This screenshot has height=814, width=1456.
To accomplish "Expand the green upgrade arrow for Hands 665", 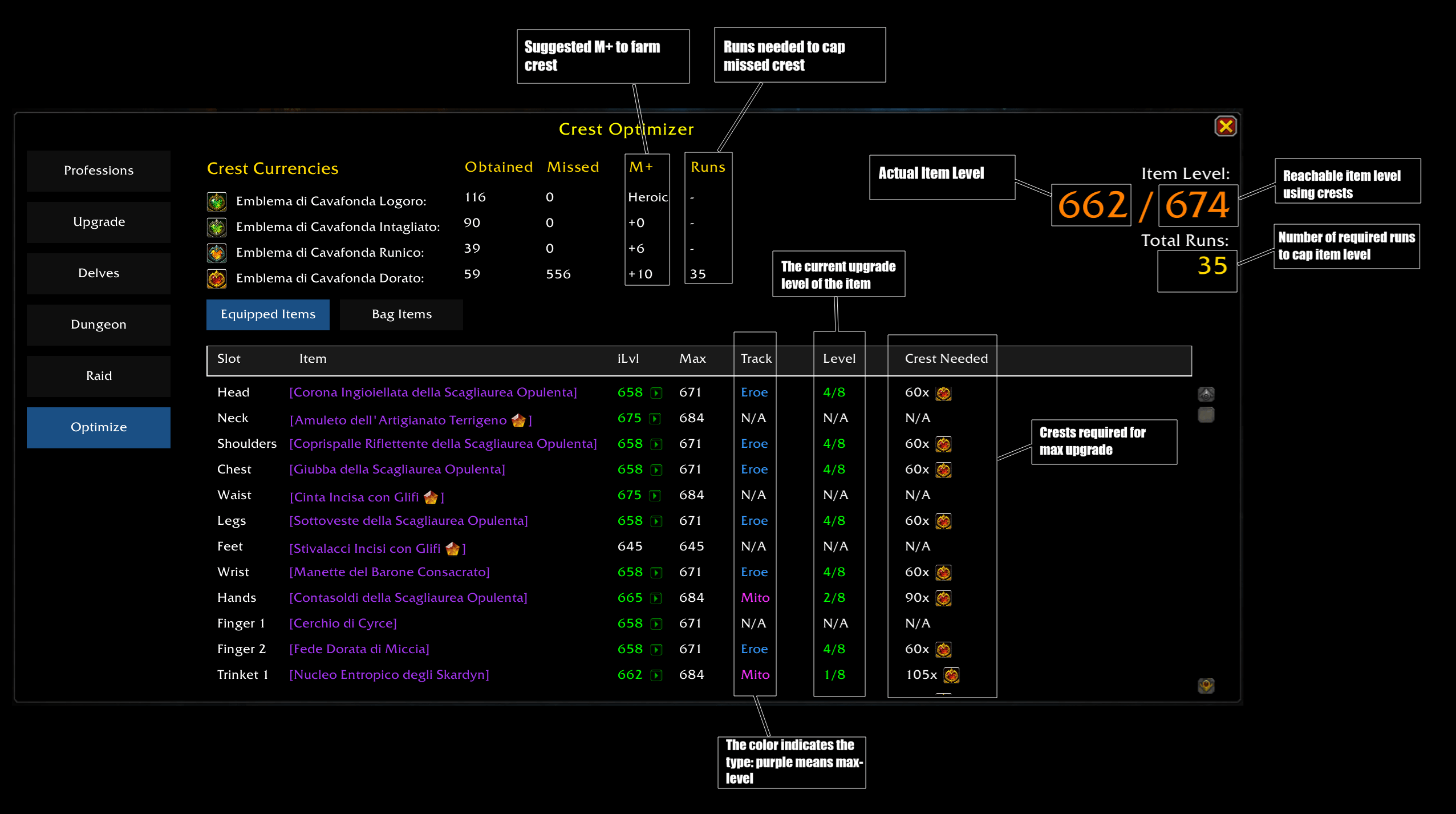I will (x=657, y=598).
